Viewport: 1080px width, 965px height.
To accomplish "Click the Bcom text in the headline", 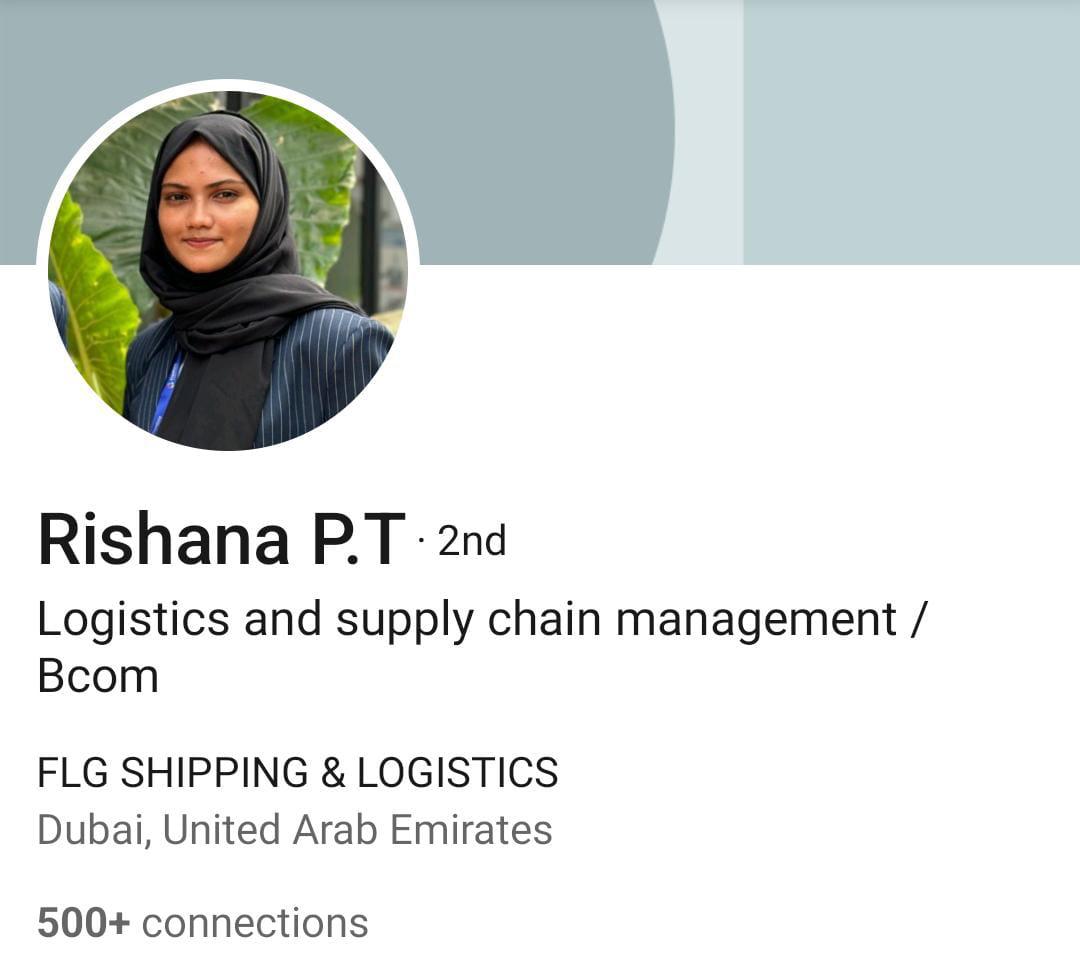I will click(x=98, y=676).
